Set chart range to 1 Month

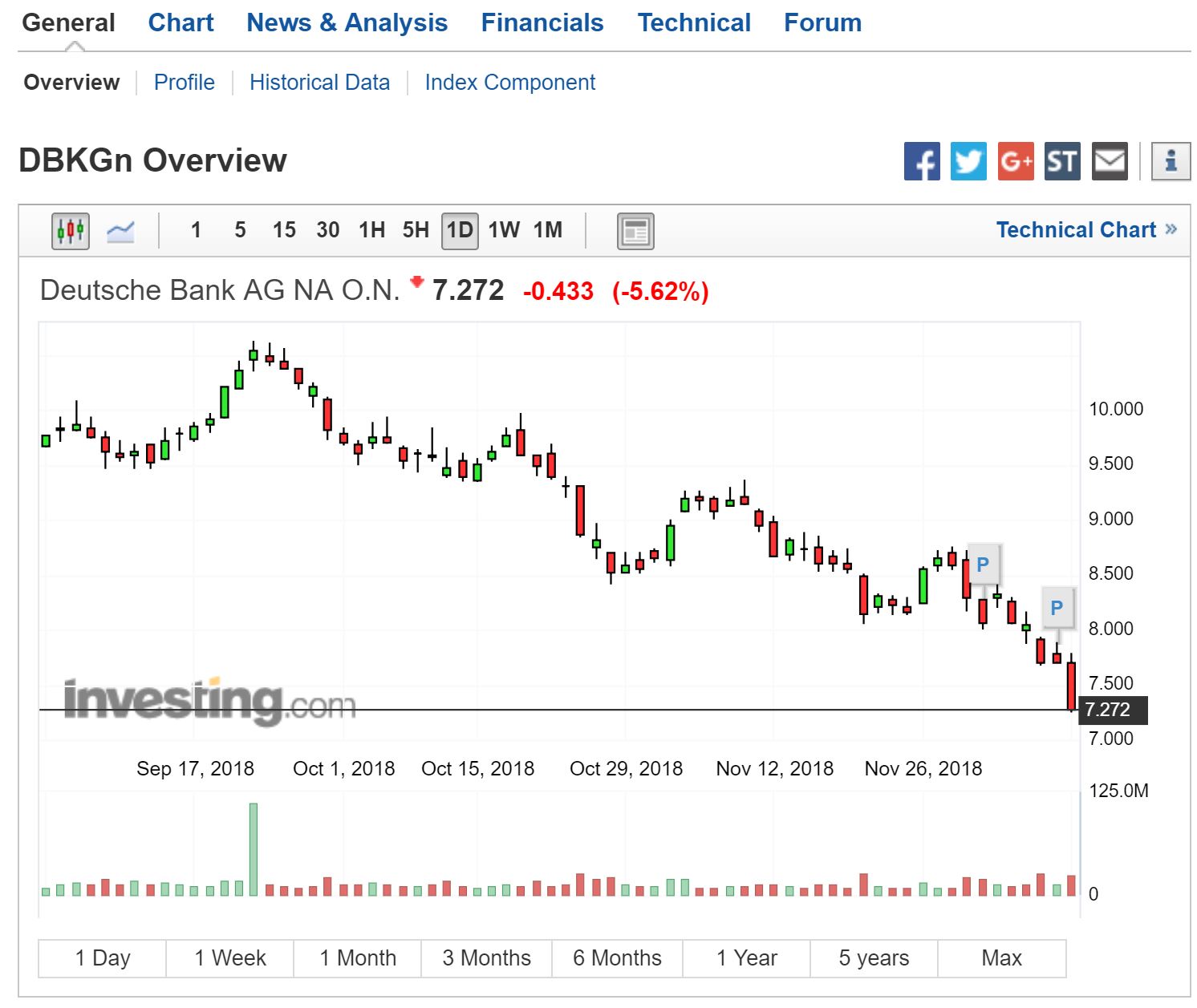tap(358, 958)
